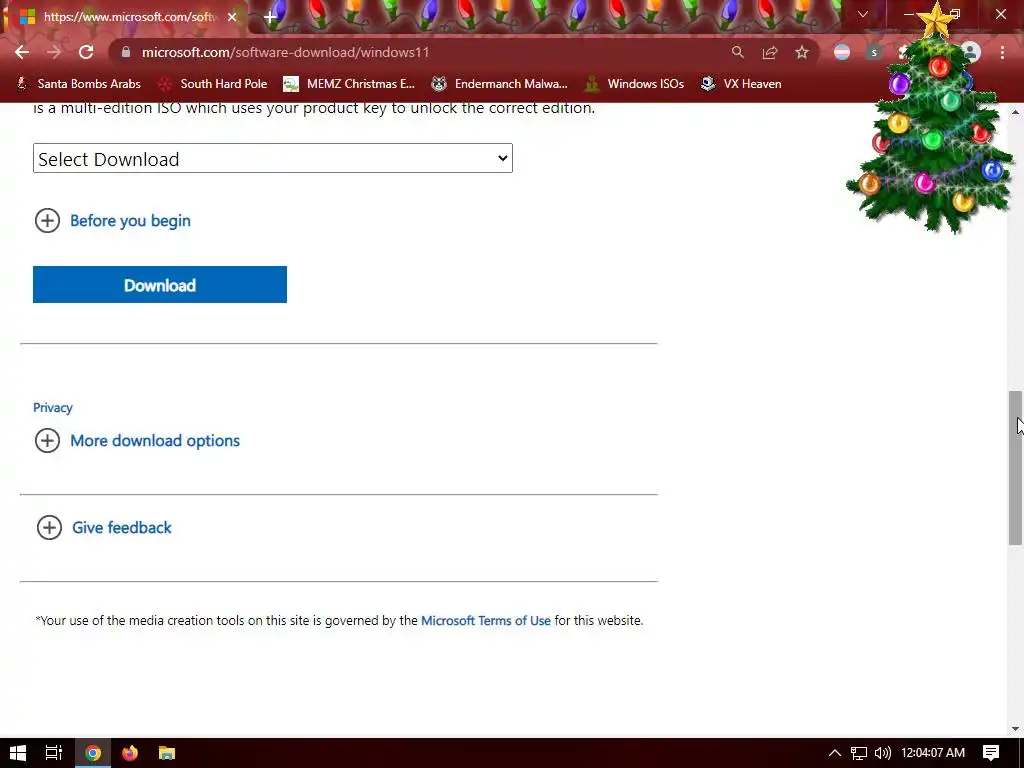Show hidden system tray icons
The height and width of the screenshot is (768, 1024).
[835, 753]
